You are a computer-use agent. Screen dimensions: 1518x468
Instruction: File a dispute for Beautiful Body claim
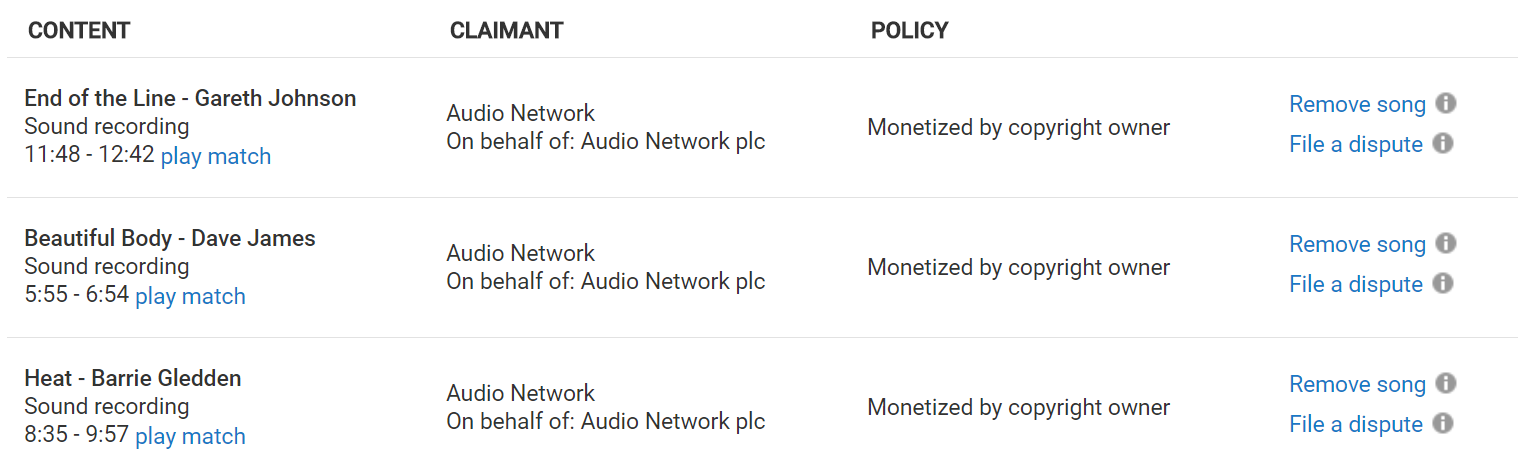point(1356,284)
